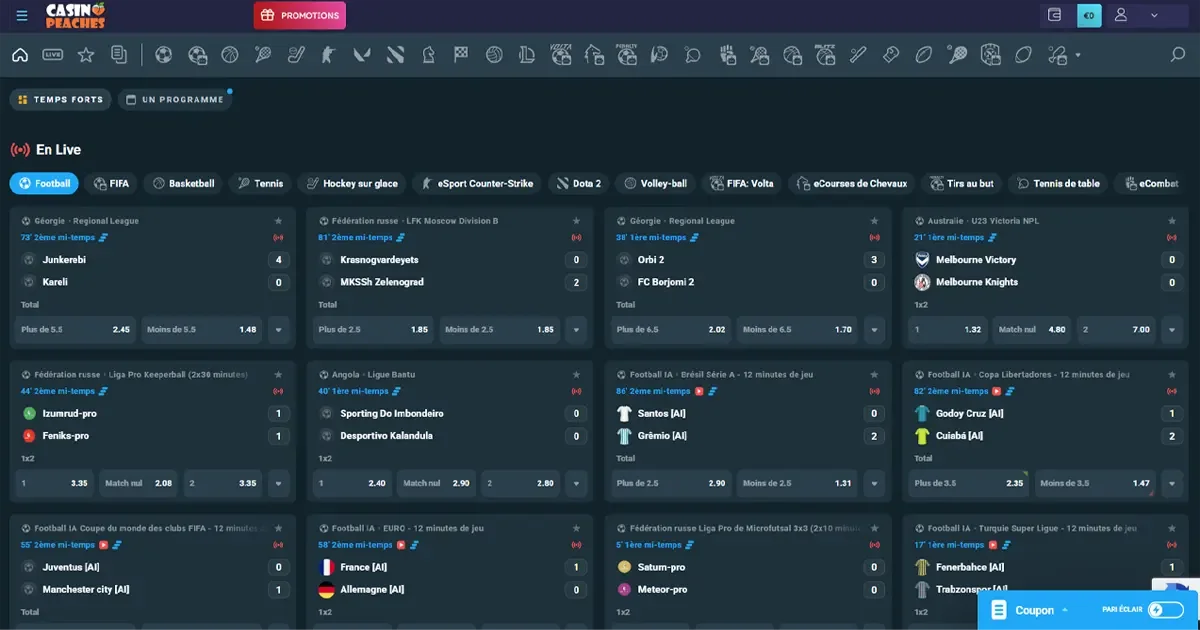1200x630 pixels.
Task: Select the Hockey sur glace filter
Action: pyautogui.click(x=351, y=183)
